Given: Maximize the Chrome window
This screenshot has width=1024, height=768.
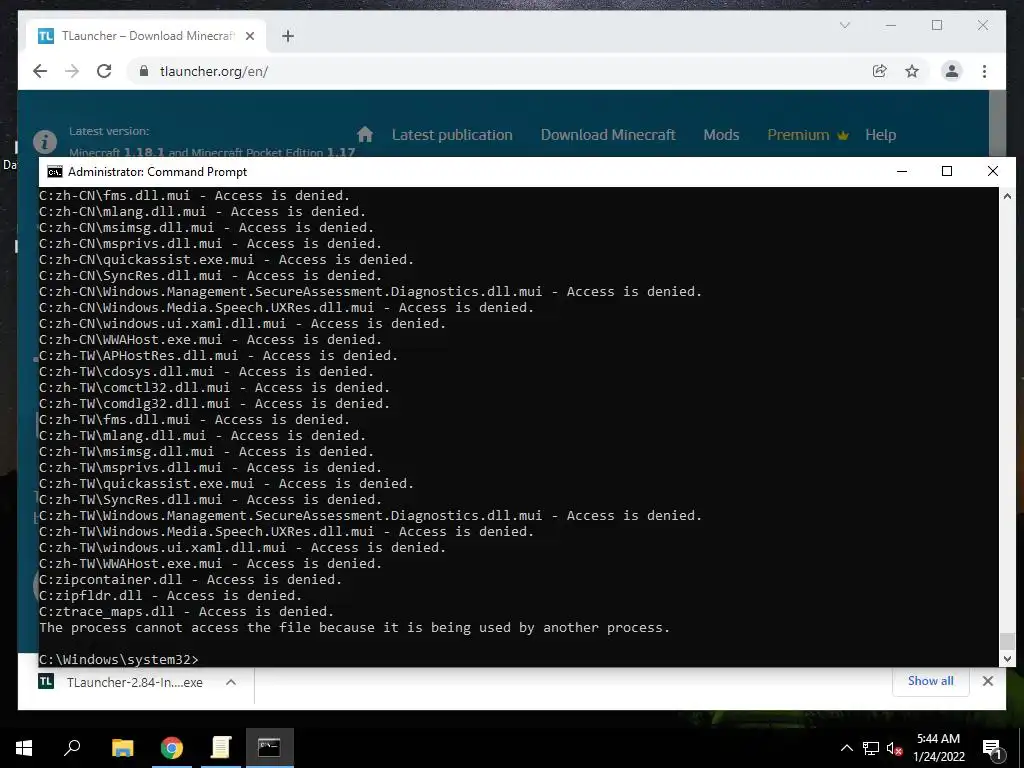Looking at the screenshot, I should (x=937, y=25).
